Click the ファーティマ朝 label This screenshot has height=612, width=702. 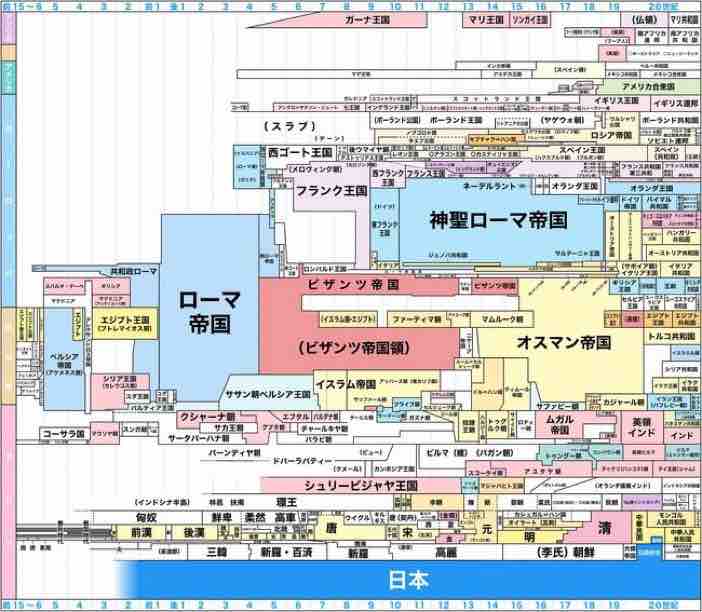pyautogui.click(x=416, y=320)
